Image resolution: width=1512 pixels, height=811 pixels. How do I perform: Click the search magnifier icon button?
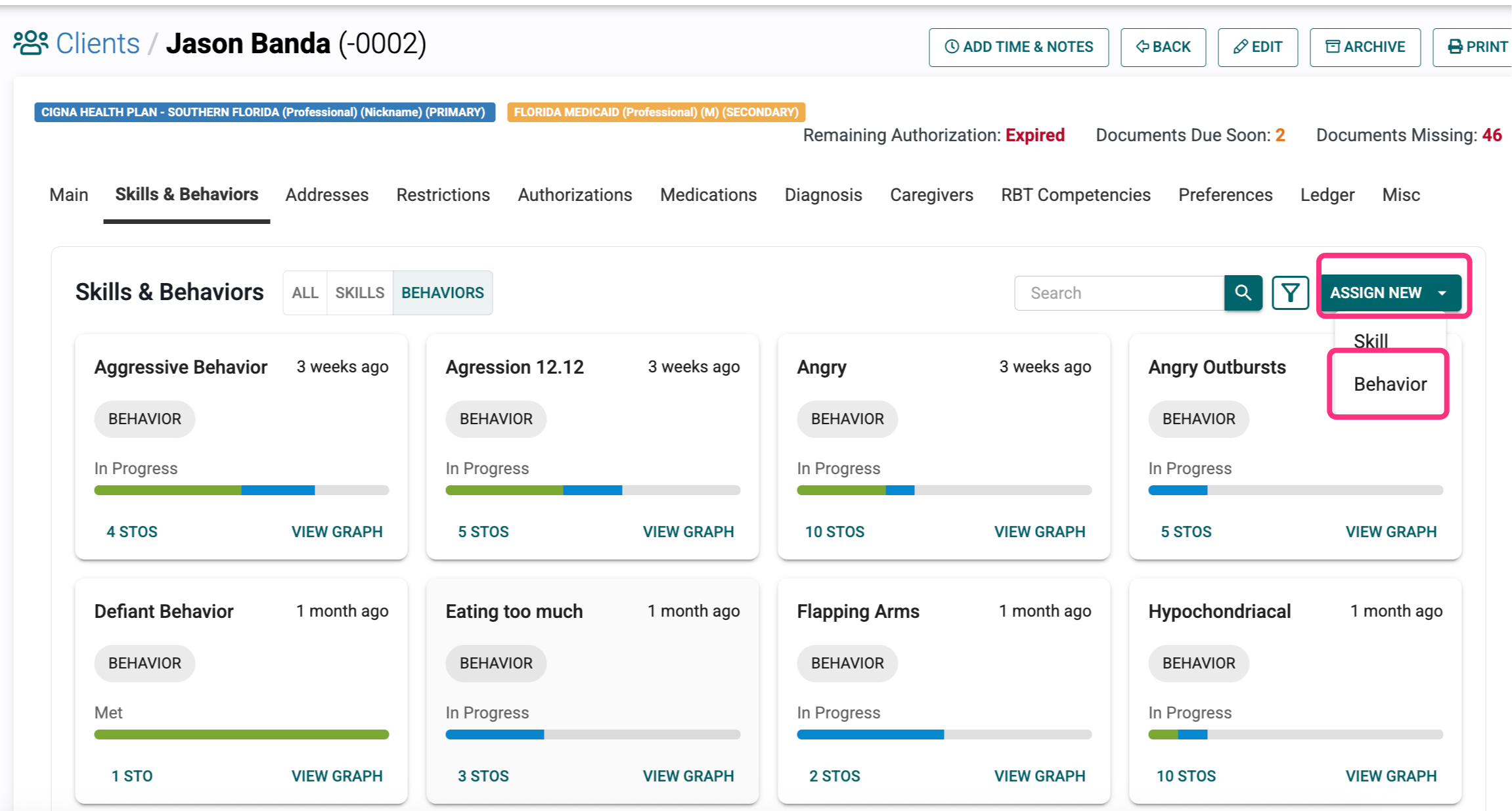(x=1243, y=293)
